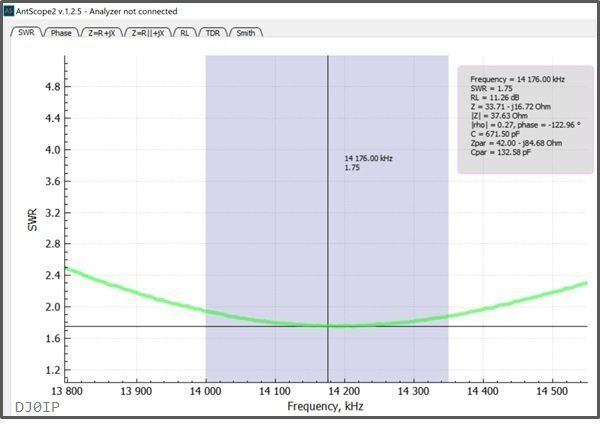
Task: Open the RL tab
Action: pos(184,33)
